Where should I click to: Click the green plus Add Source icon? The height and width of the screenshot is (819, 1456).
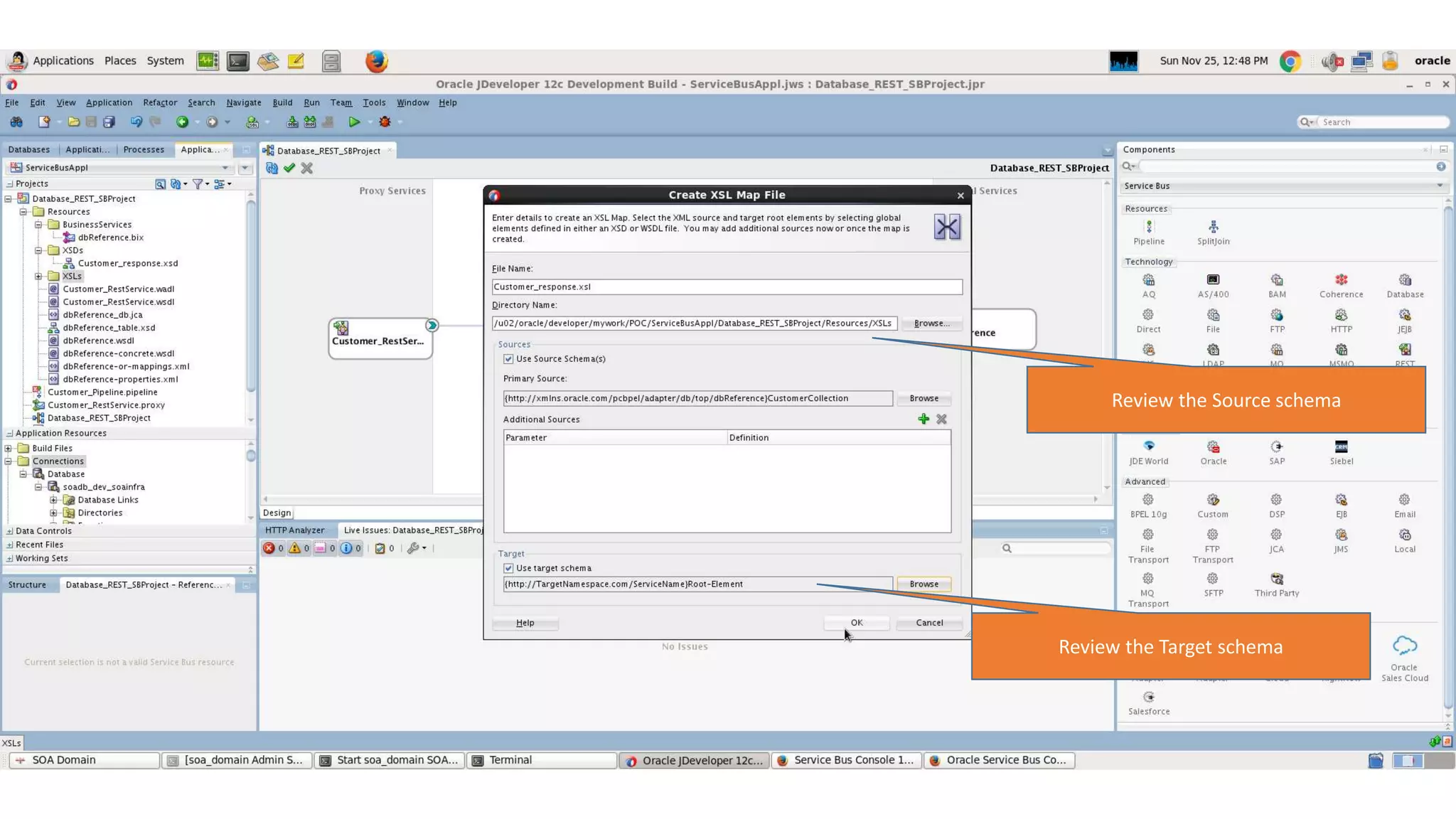coord(924,419)
